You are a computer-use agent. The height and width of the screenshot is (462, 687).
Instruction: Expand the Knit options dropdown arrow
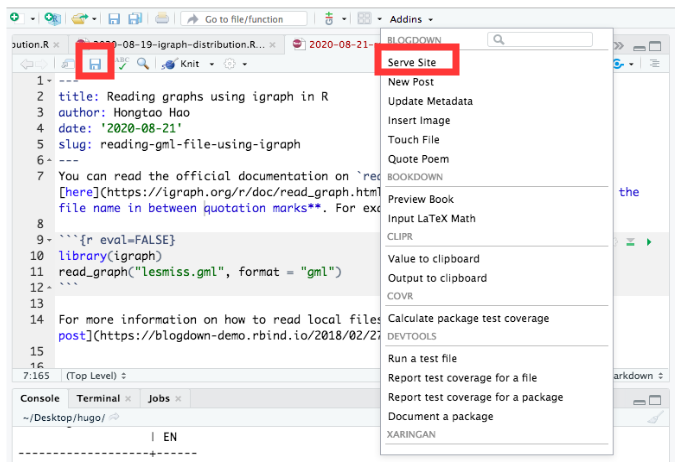212,64
